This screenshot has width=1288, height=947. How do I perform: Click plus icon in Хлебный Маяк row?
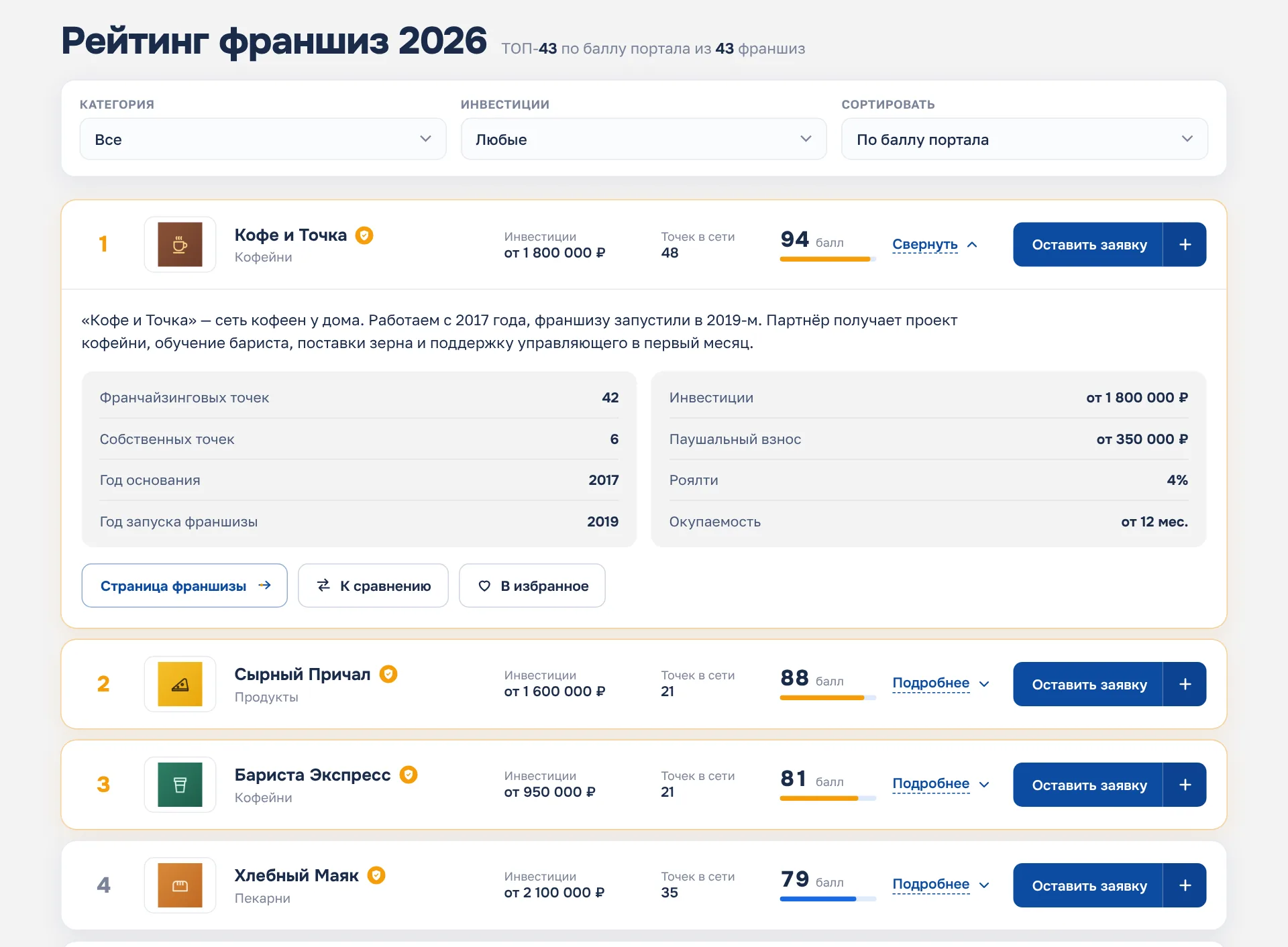[x=1185, y=885]
